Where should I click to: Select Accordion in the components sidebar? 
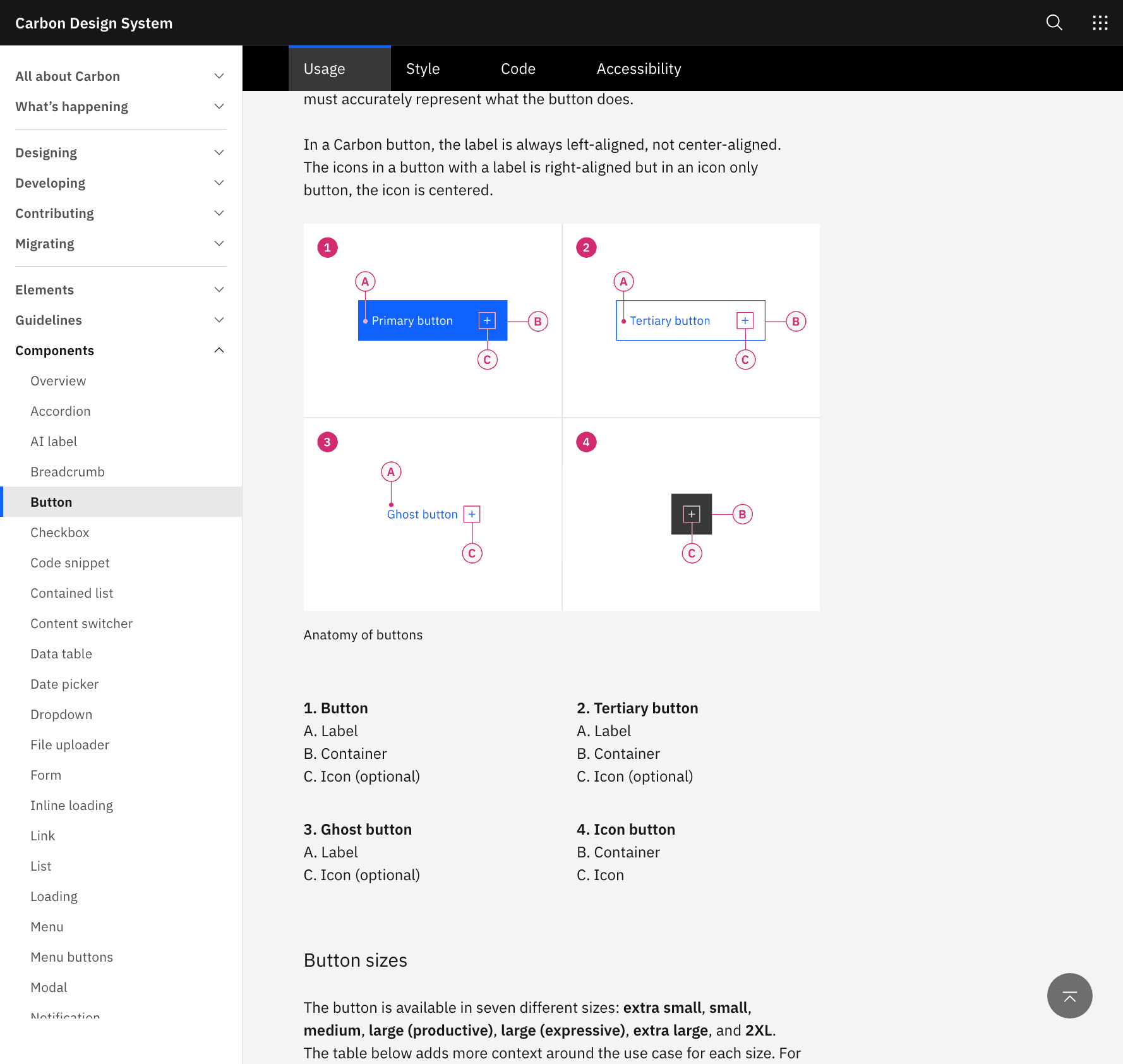click(61, 411)
